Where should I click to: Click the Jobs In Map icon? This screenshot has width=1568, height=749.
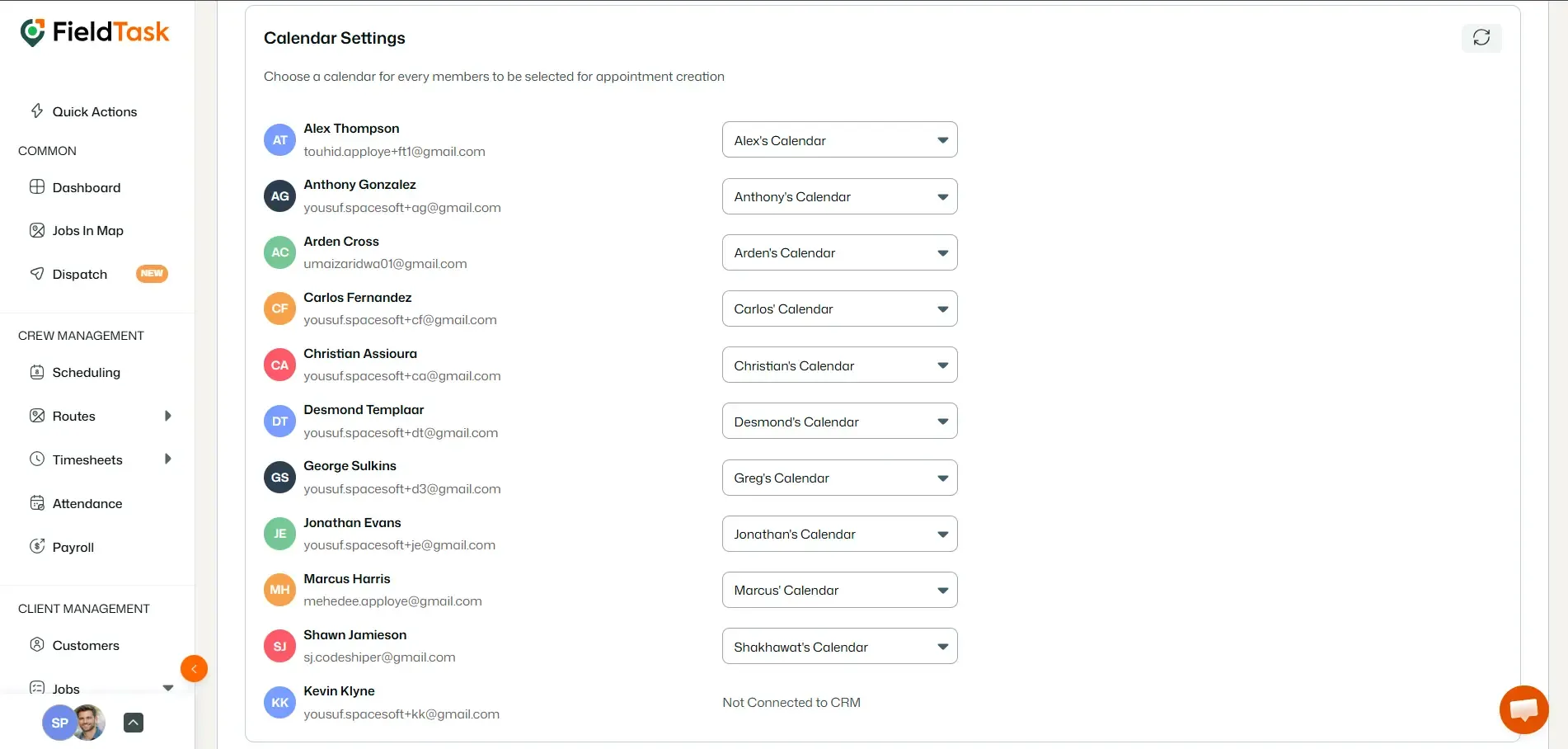(x=37, y=230)
